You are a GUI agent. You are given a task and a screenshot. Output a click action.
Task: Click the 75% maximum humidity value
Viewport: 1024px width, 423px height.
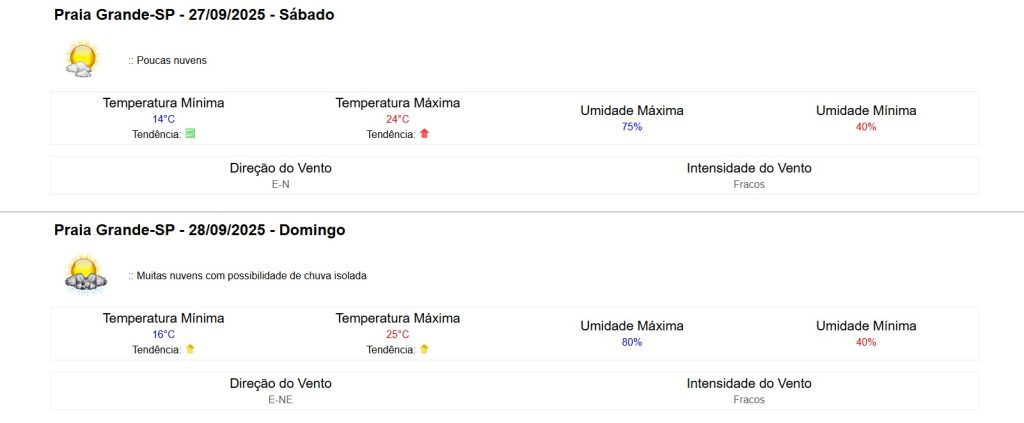(x=631, y=127)
